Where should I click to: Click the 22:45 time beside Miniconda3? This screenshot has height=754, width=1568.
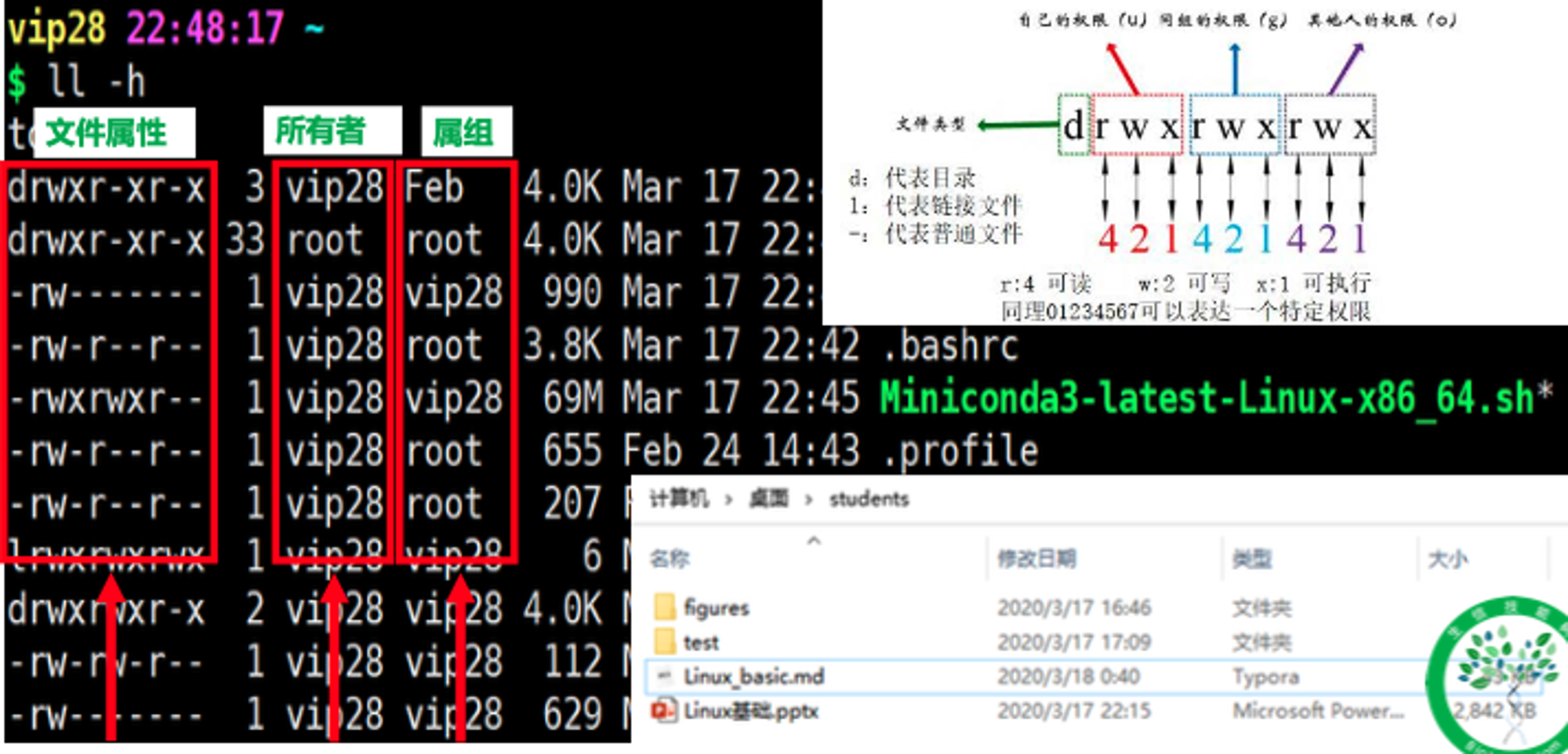point(811,398)
